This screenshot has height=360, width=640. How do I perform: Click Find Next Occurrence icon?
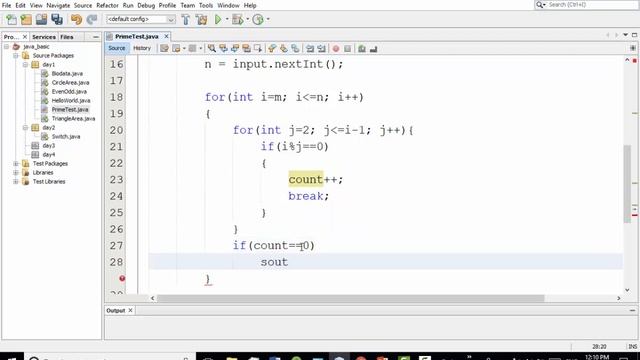(x=235, y=49)
